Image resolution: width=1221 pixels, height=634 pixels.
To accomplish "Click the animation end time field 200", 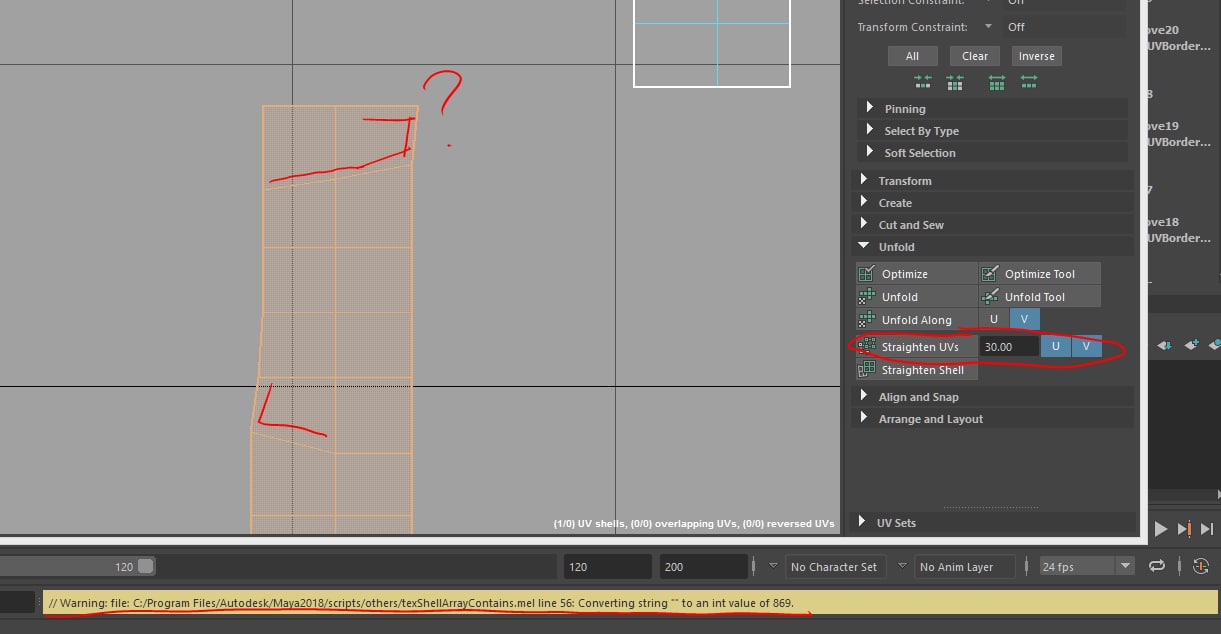I will tap(702, 567).
